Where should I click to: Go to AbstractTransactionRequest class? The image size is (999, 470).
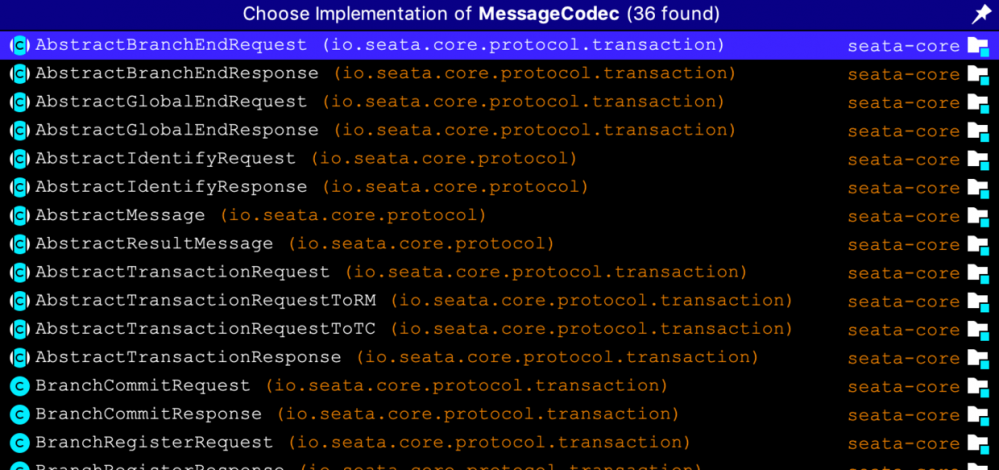click(x=182, y=272)
